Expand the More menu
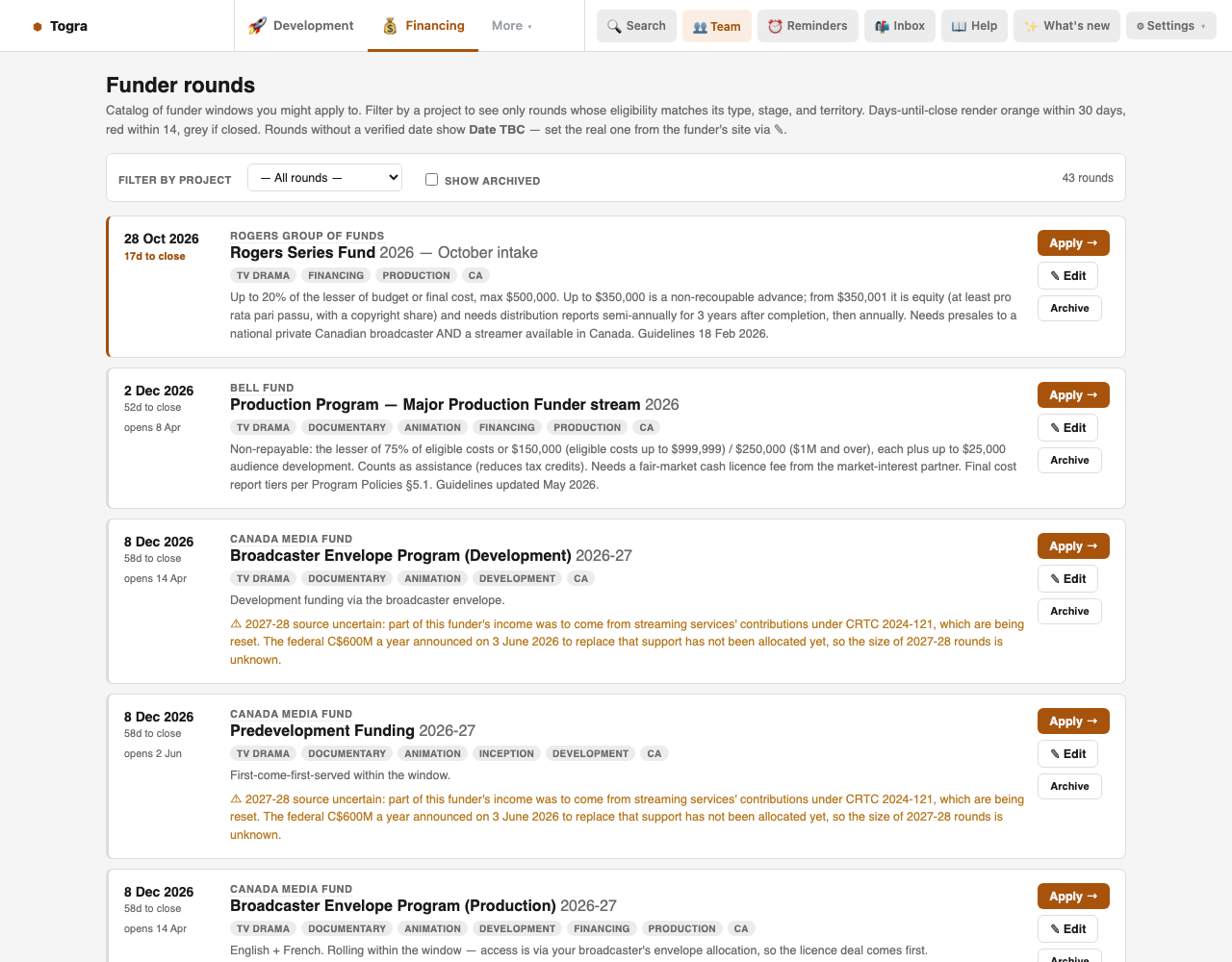1232x962 pixels. coord(511,26)
